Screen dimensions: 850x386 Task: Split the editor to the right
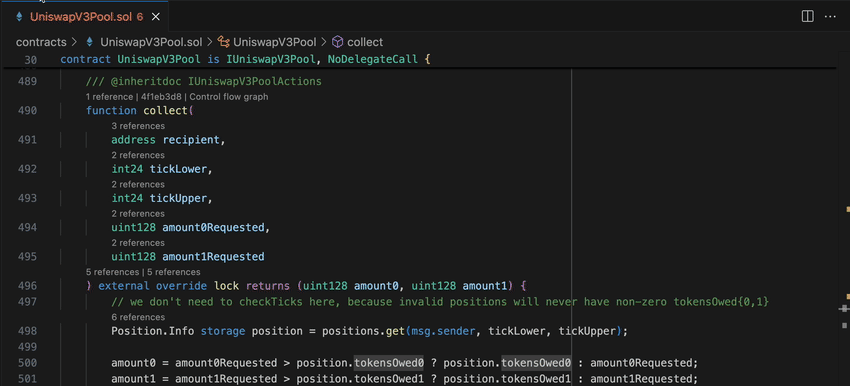807,16
